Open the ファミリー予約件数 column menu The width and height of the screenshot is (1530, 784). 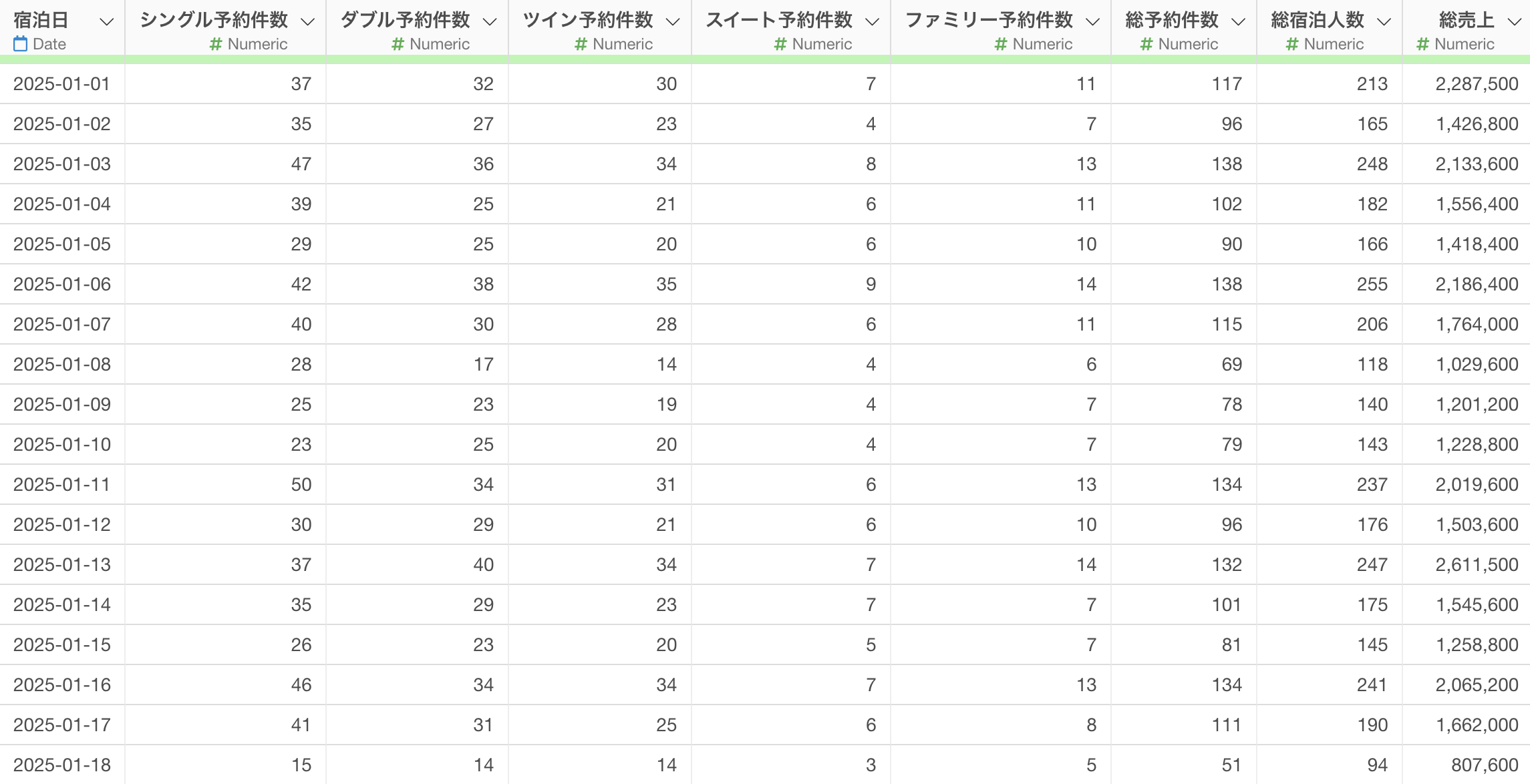[x=1092, y=21]
